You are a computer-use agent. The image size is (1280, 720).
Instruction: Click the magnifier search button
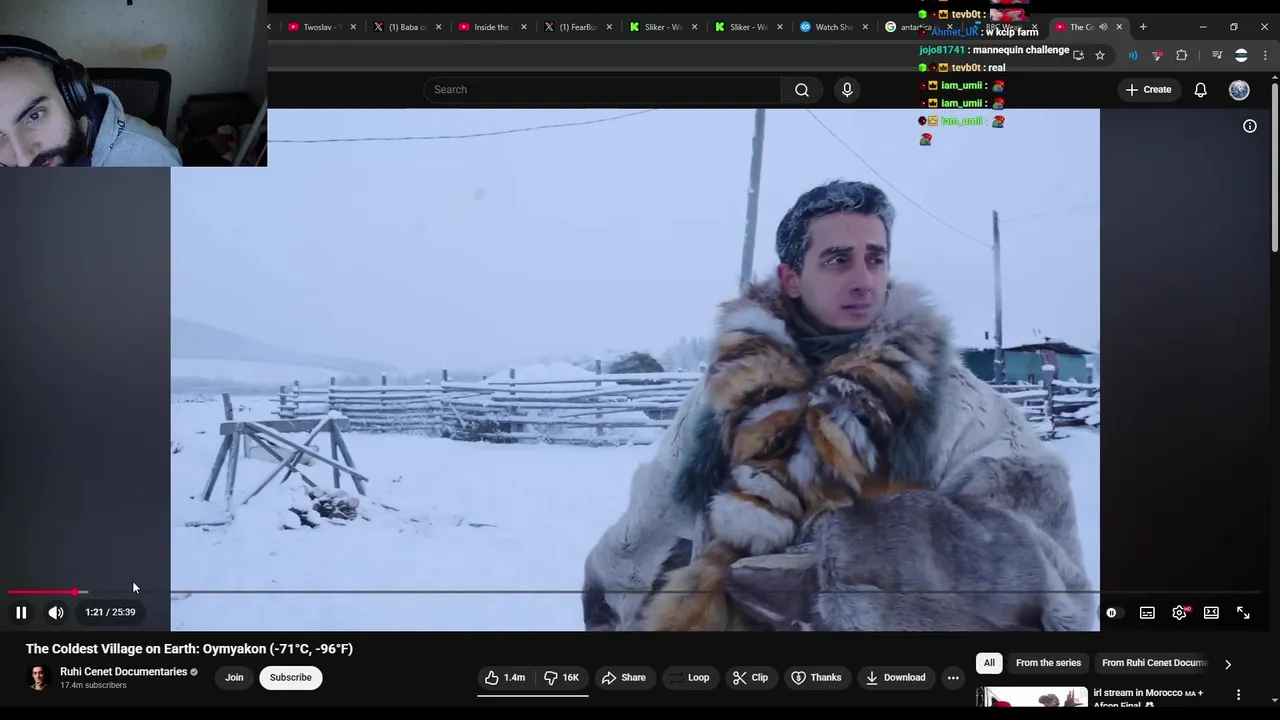click(802, 90)
